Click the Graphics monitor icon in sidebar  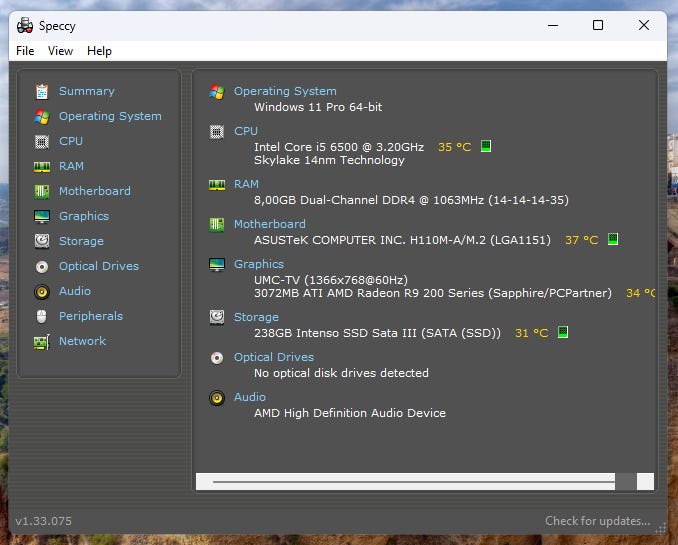(x=42, y=217)
